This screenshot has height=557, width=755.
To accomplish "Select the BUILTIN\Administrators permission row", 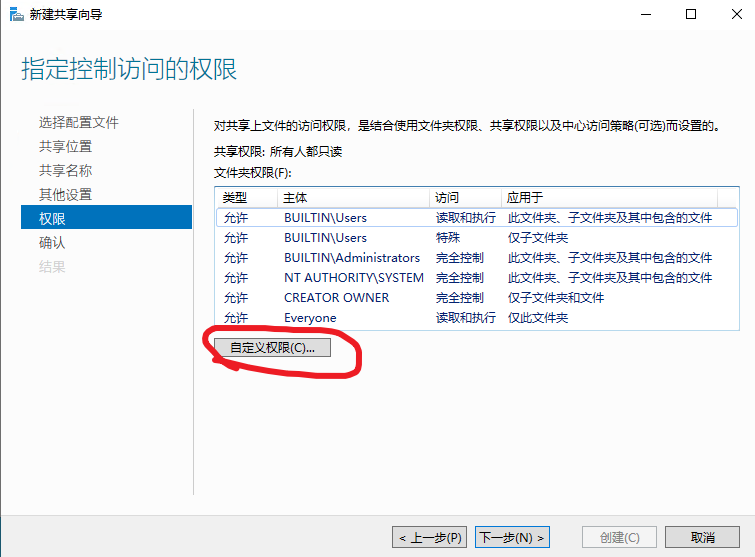I will click(475, 258).
